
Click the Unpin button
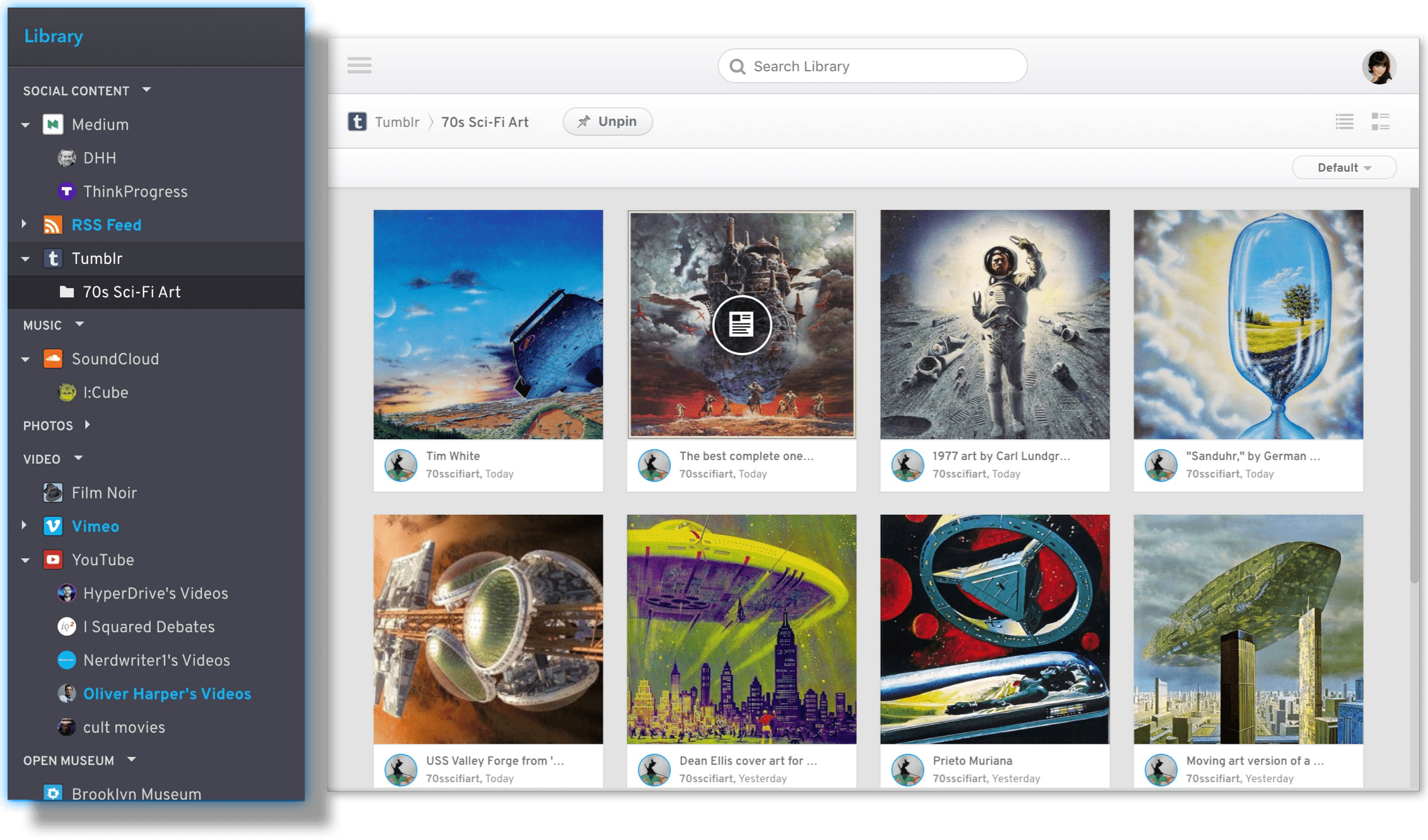607,122
